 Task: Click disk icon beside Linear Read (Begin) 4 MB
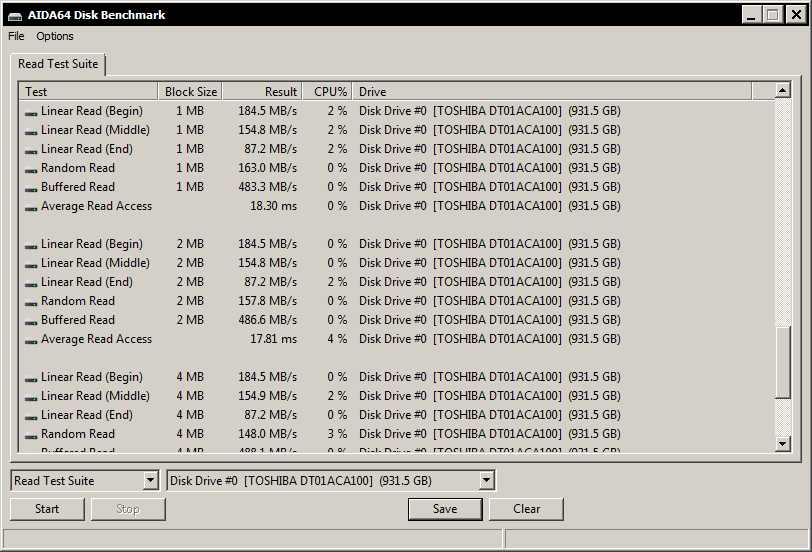(31, 379)
